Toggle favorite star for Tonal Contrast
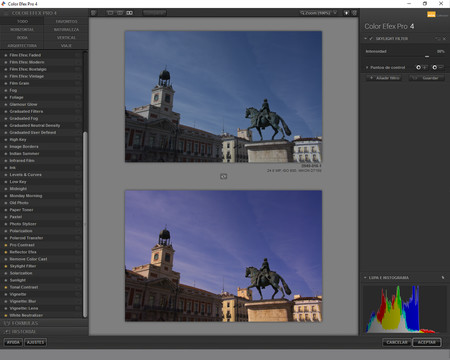The height and width of the screenshot is (360, 450). [6, 287]
